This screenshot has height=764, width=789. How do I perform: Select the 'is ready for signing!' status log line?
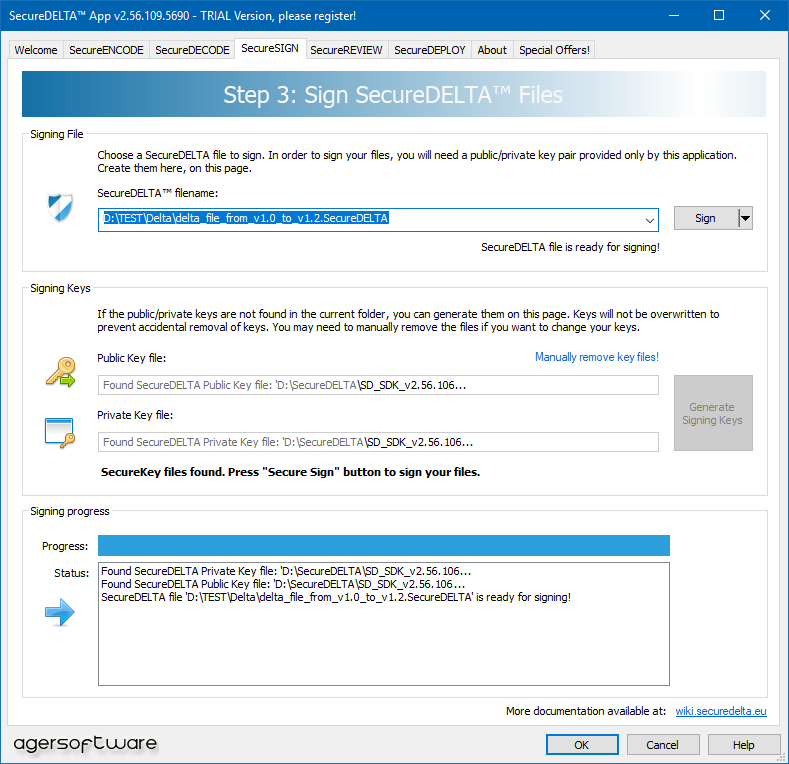336,597
